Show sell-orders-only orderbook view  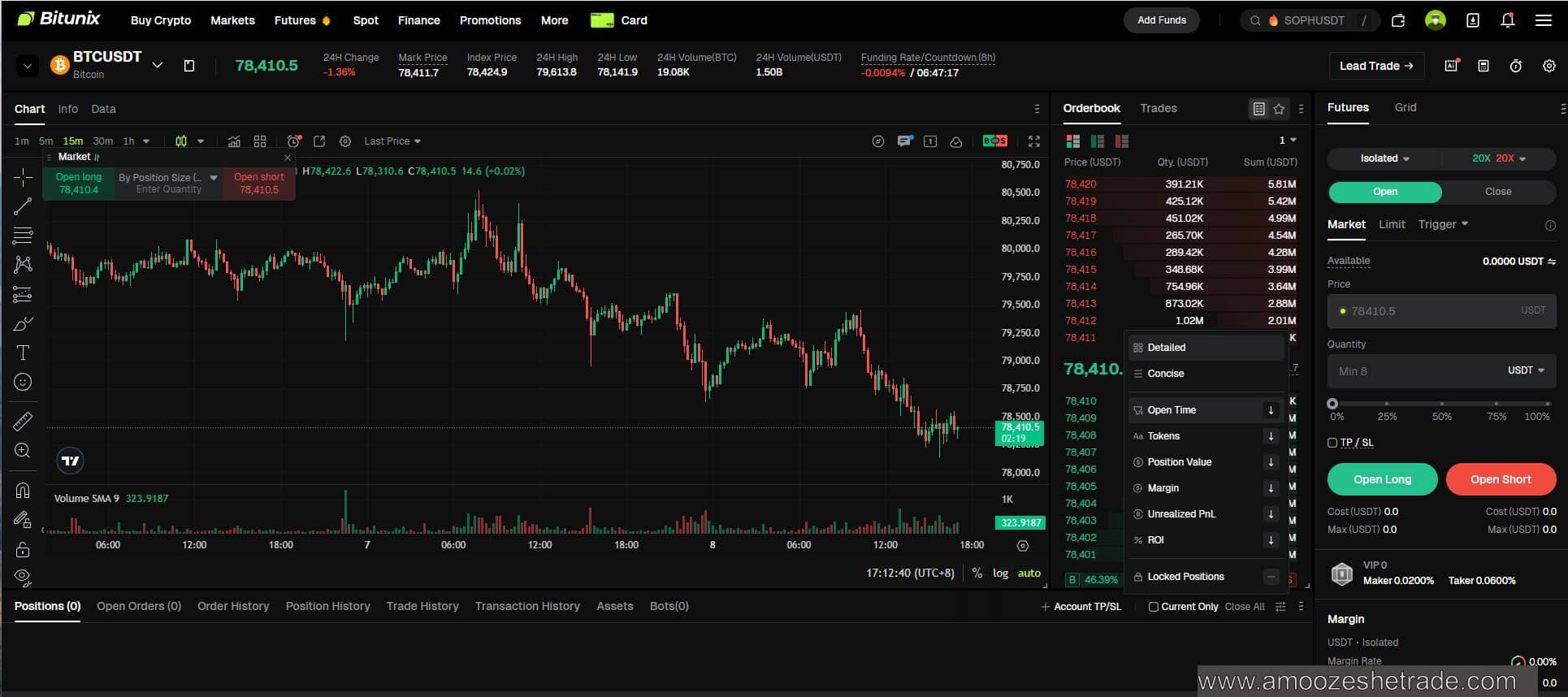pos(1122,141)
